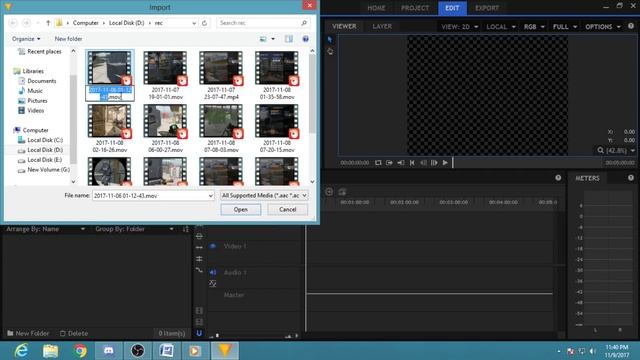
Task: Select the METERS tab
Action: click(x=587, y=178)
